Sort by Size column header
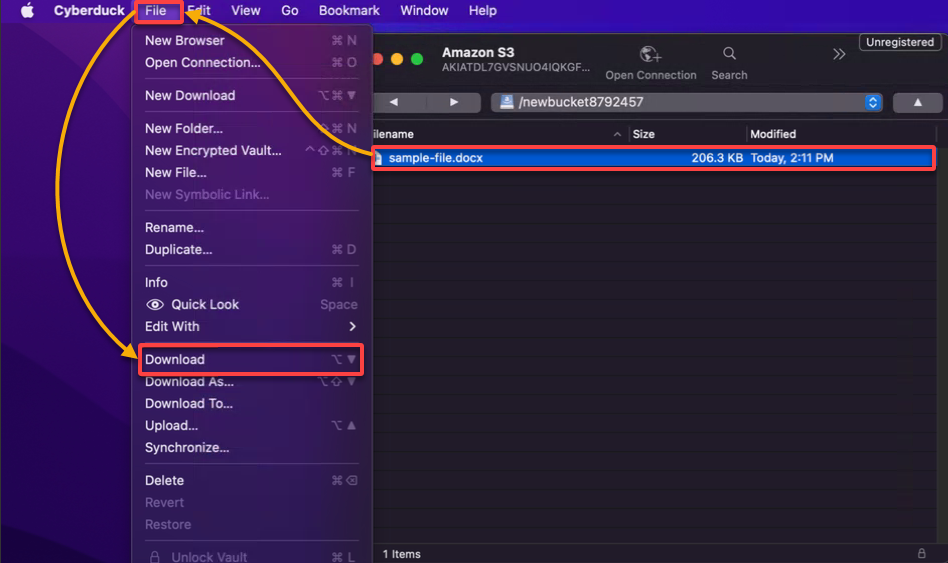Image resolution: width=948 pixels, height=563 pixels. coord(687,134)
